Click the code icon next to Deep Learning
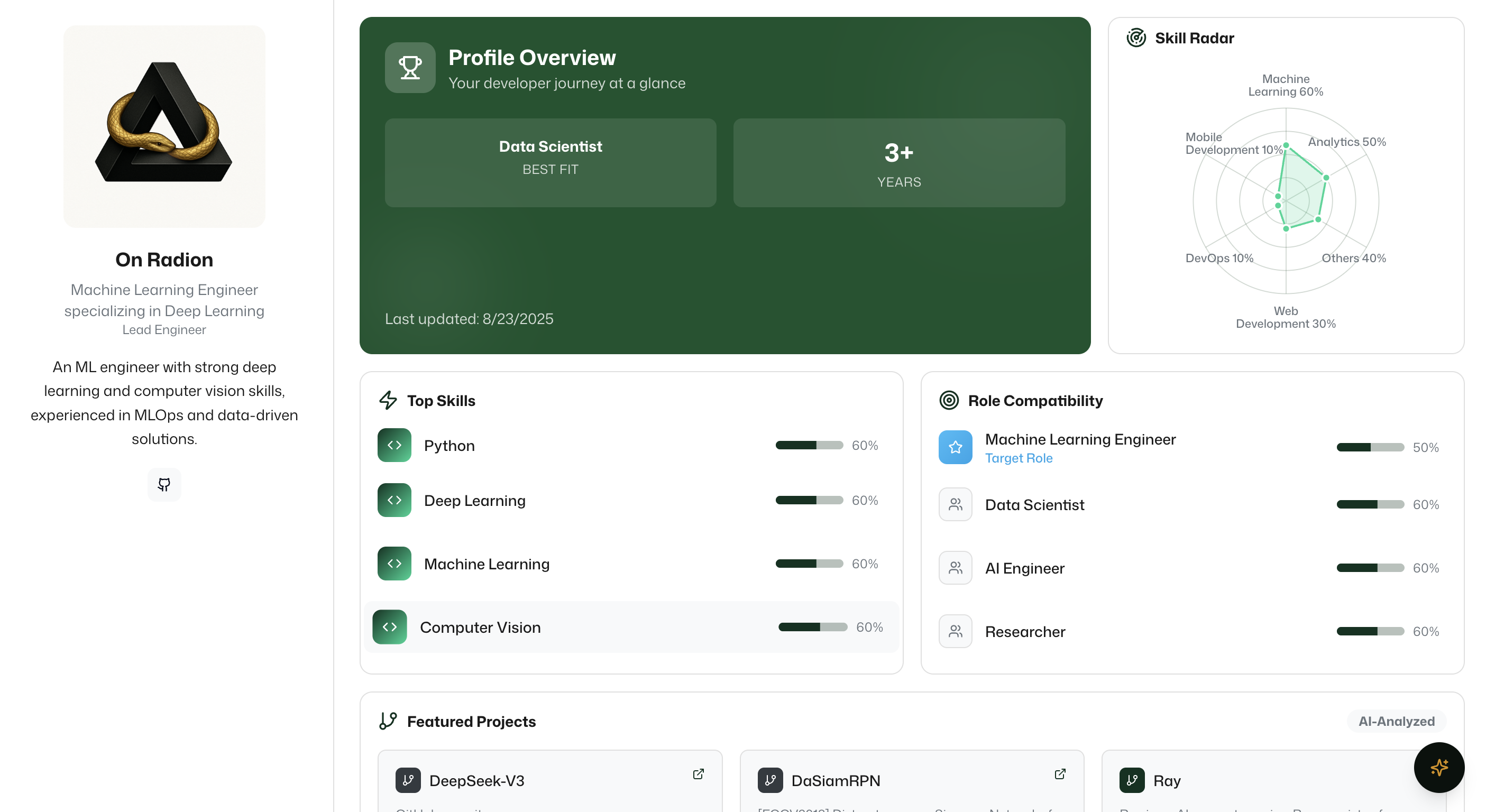This screenshot has height=812, width=1486. click(x=394, y=500)
